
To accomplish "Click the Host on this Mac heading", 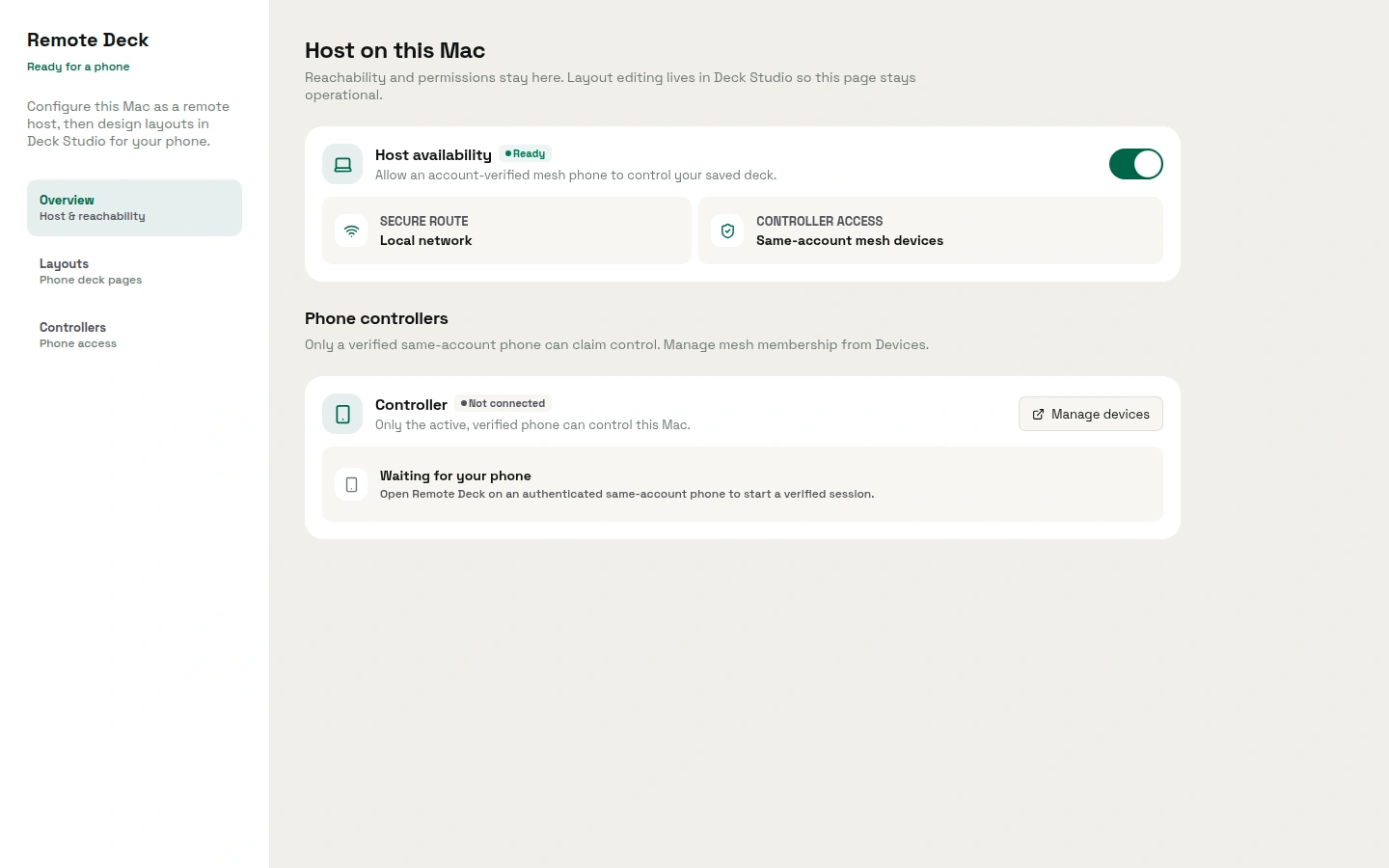I will (395, 50).
